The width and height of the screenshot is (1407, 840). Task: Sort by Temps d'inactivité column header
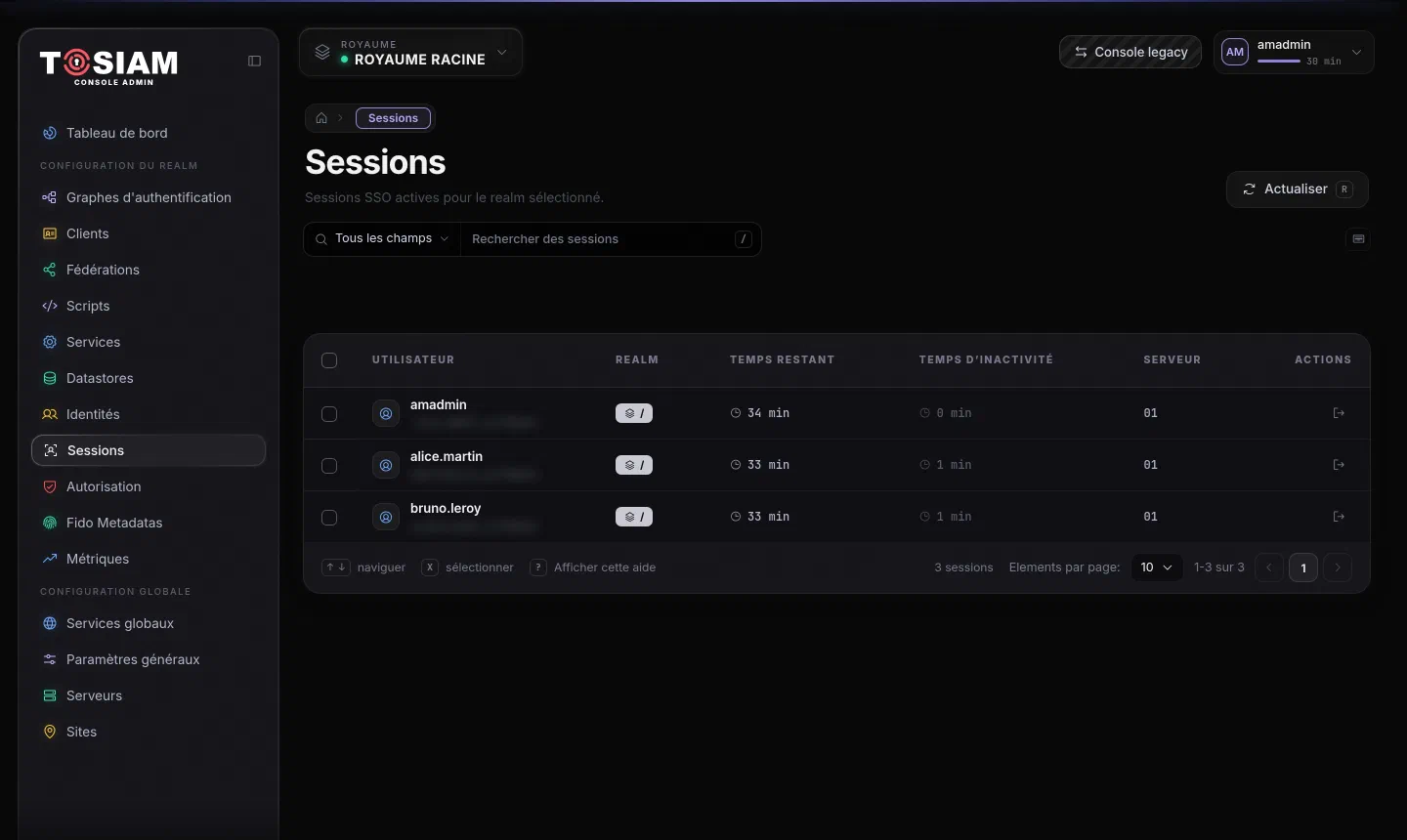[x=986, y=359]
